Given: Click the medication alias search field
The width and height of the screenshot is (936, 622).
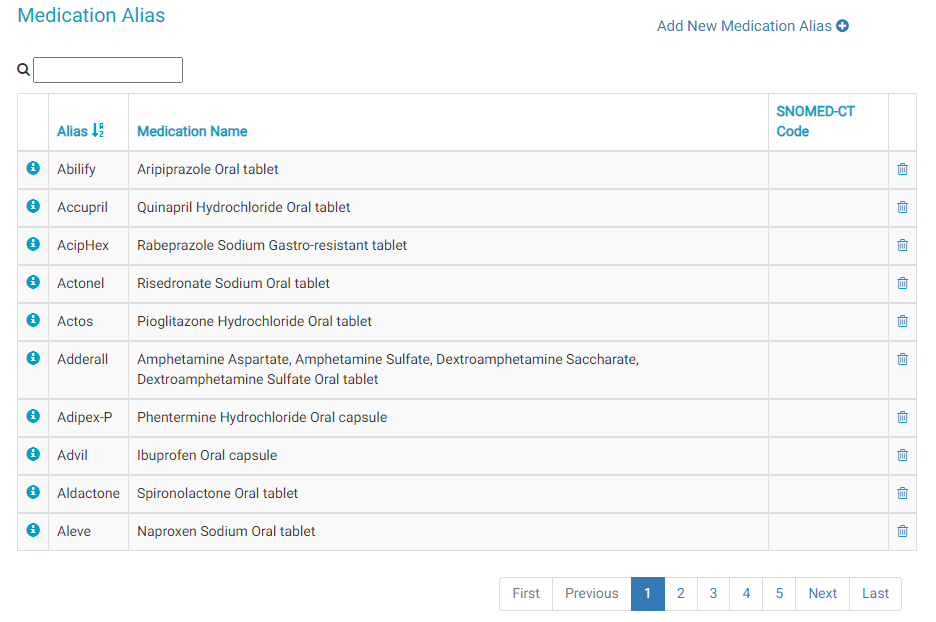Looking at the screenshot, I should coord(108,70).
